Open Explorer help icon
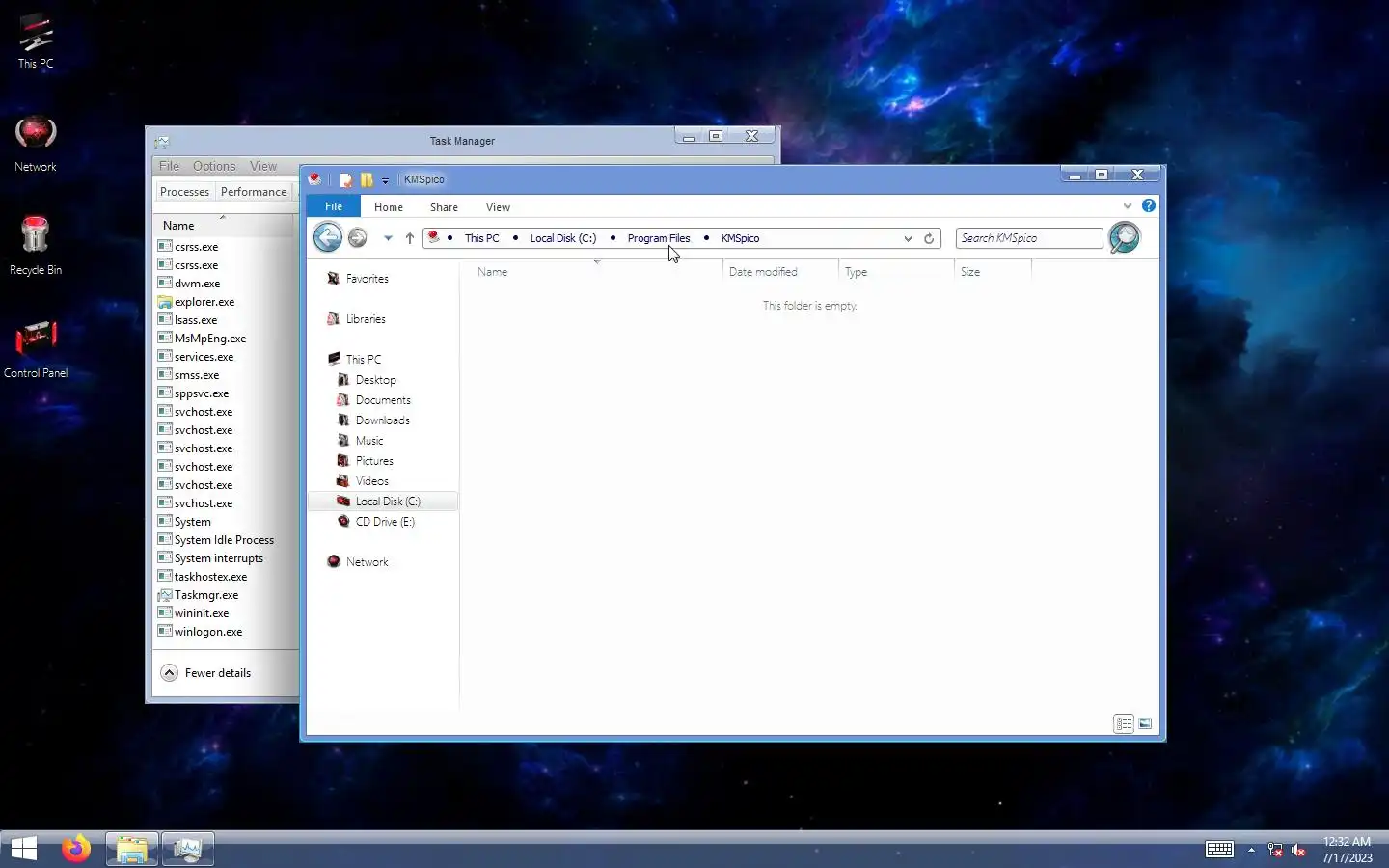Image resolution: width=1389 pixels, height=868 pixels. tap(1149, 205)
